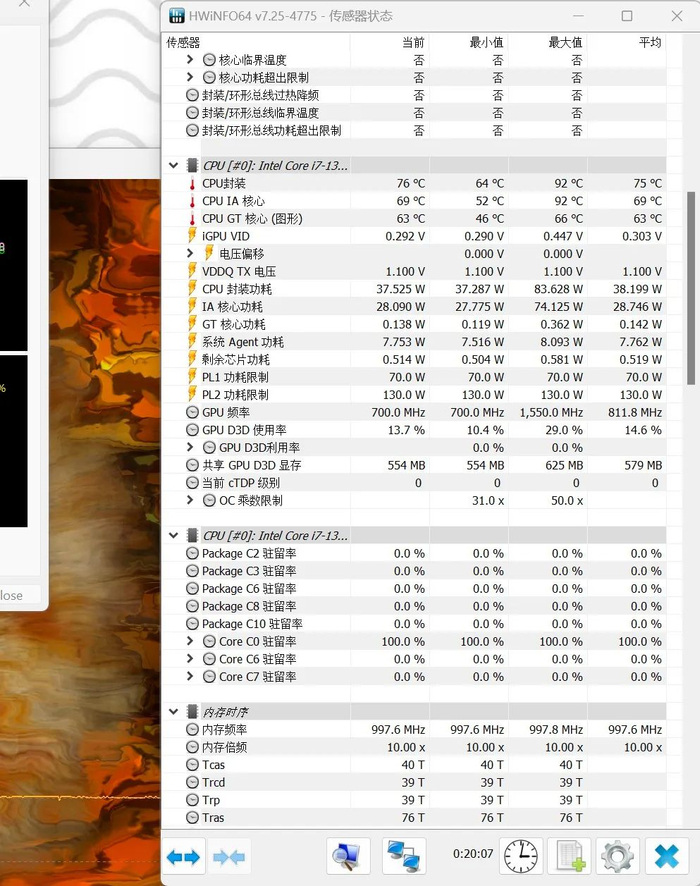This screenshot has width=700, height=886.
Task: Select the Trp timing row
Action: (415, 800)
